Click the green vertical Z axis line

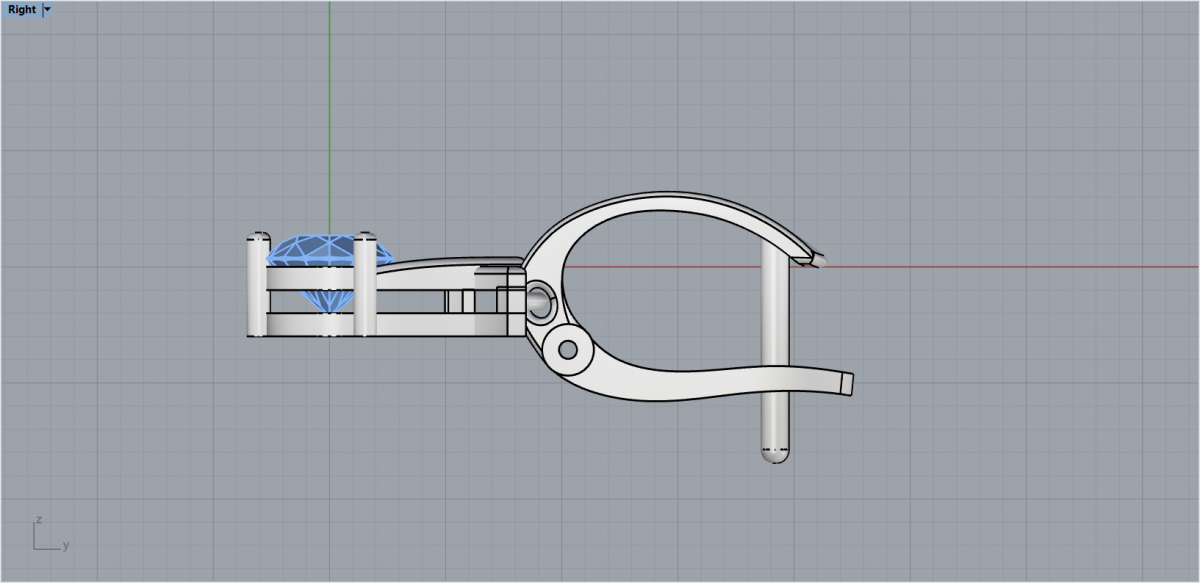coord(330,120)
